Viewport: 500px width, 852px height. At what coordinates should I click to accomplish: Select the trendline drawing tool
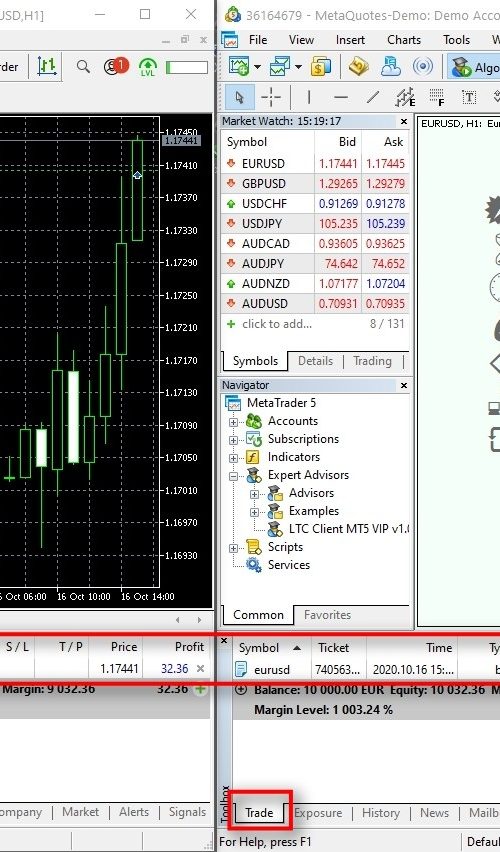pos(373,97)
